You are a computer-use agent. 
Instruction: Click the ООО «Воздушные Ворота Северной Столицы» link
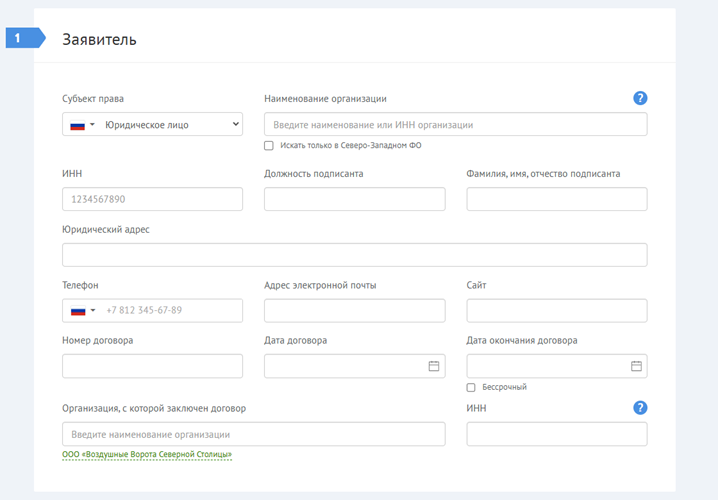(147, 455)
